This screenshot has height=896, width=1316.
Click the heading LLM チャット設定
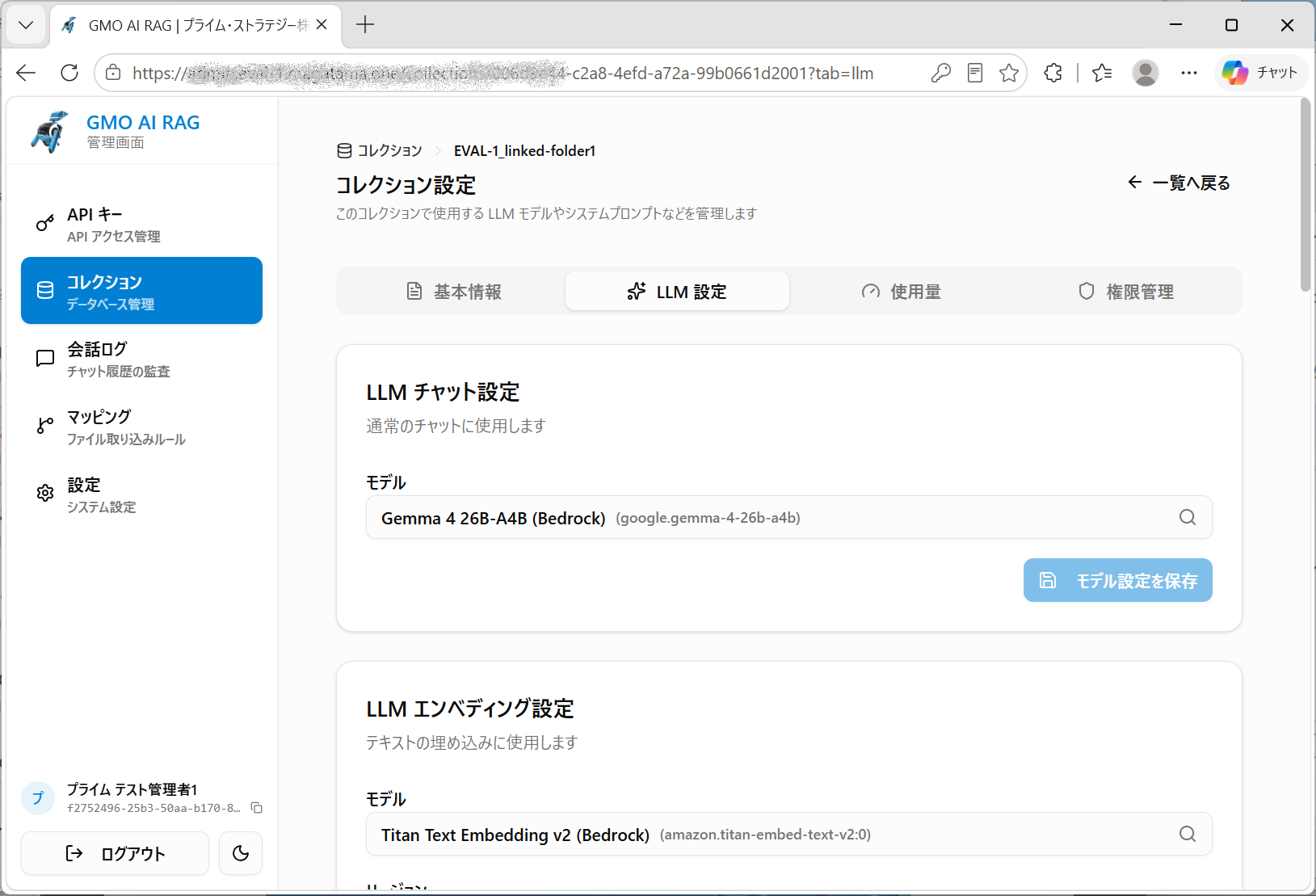tap(443, 392)
